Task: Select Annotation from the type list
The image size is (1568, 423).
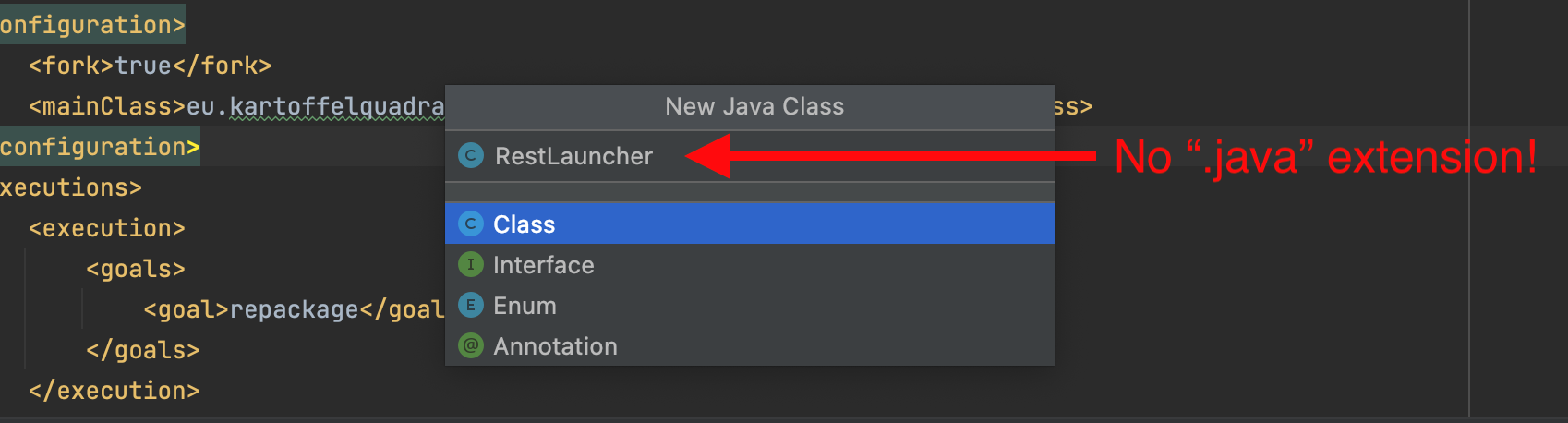Action: click(x=555, y=346)
